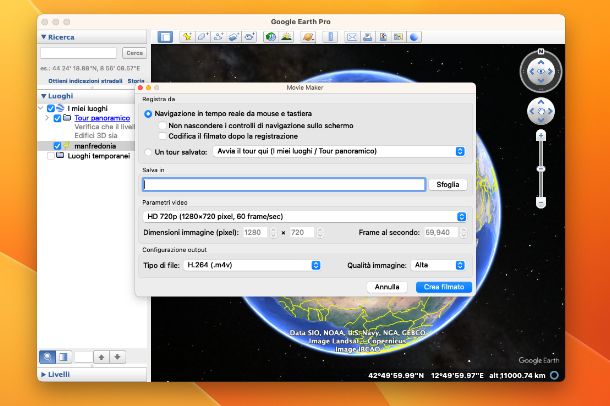Click the Sfoglia browse button
The width and height of the screenshot is (610, 406).
(x=448, y=185)
